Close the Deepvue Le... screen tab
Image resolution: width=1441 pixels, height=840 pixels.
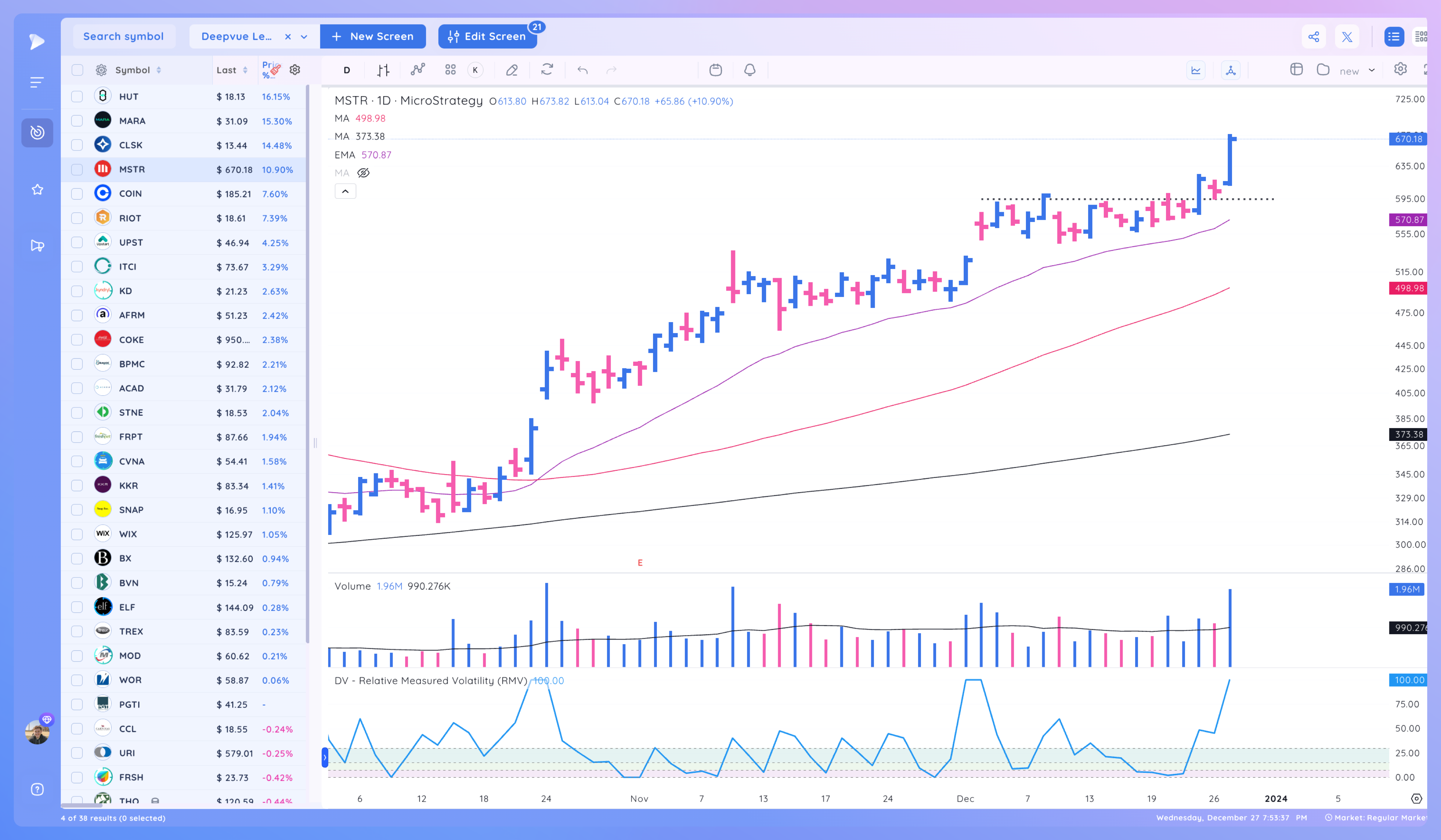coord(288,37)
